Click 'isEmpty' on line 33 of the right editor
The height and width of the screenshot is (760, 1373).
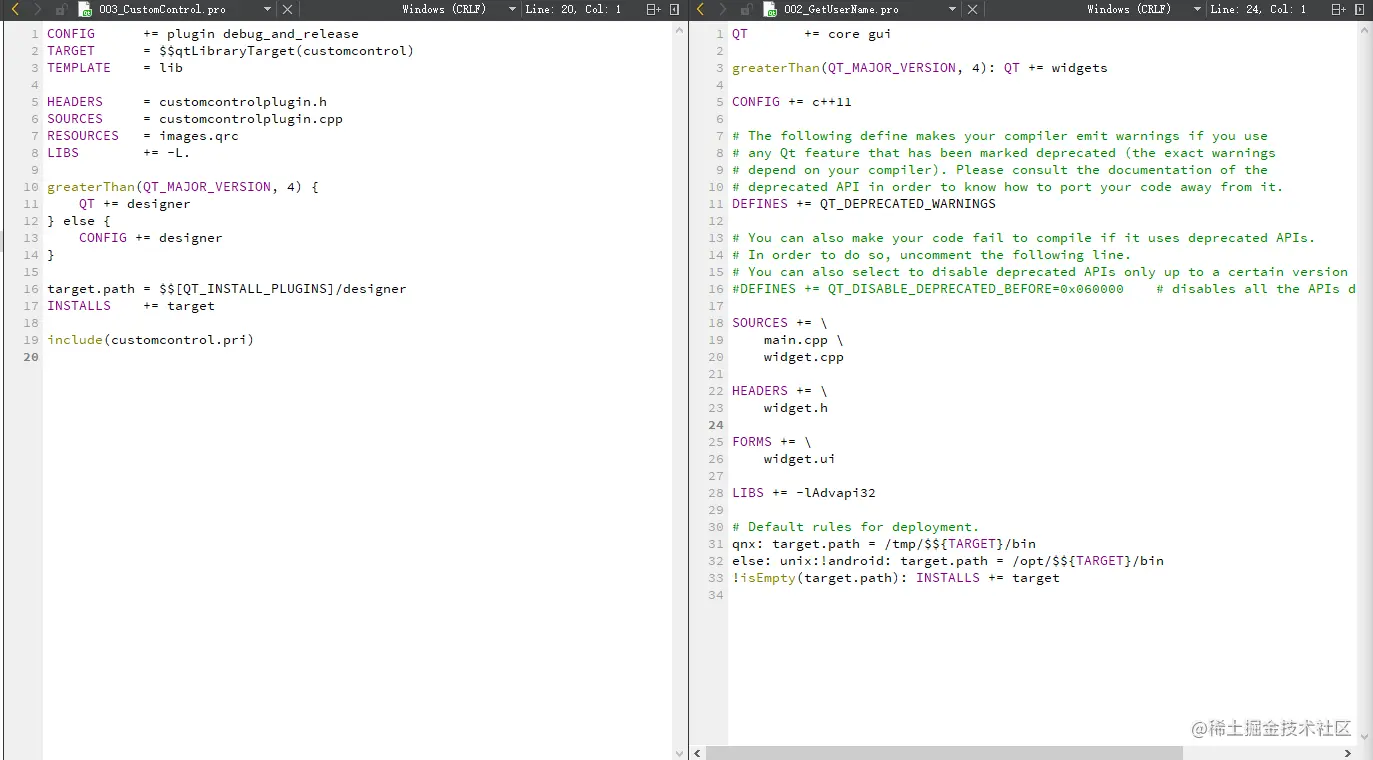click(x=768, y=578)
